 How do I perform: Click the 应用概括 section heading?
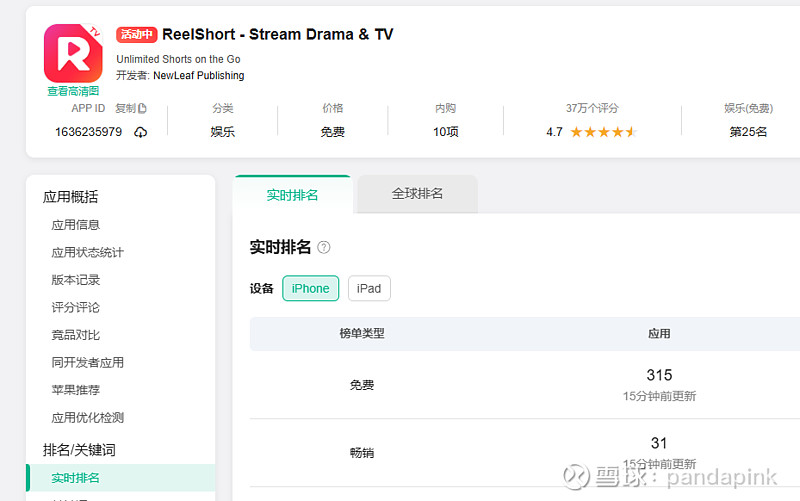70,197
